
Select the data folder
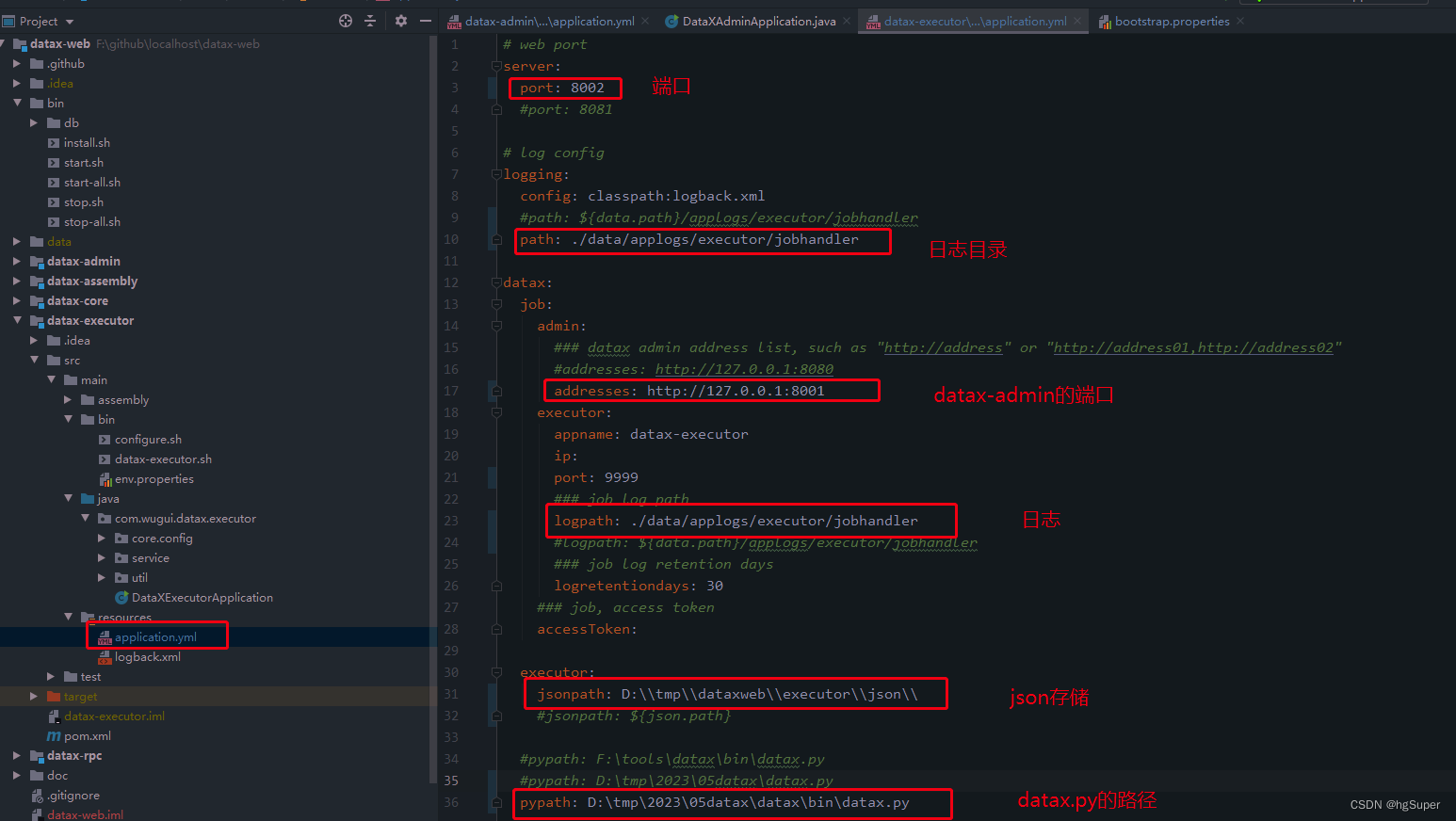58,242
